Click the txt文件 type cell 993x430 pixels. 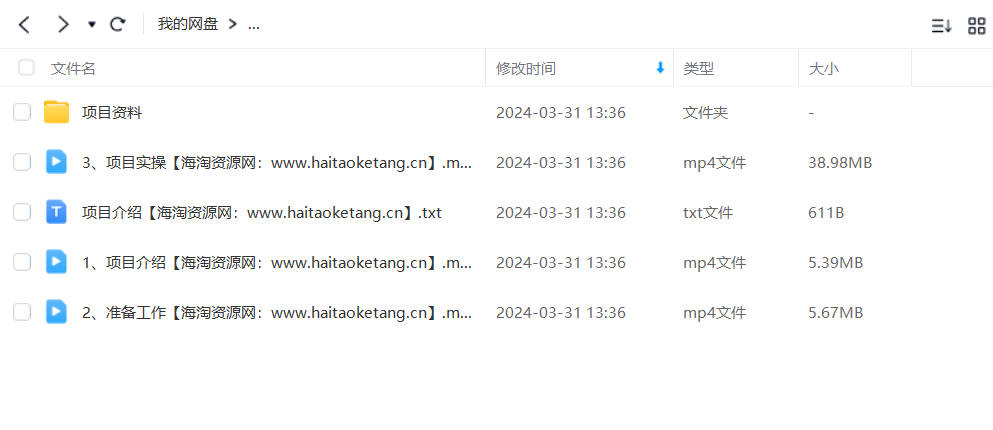(x=708, y=213)
